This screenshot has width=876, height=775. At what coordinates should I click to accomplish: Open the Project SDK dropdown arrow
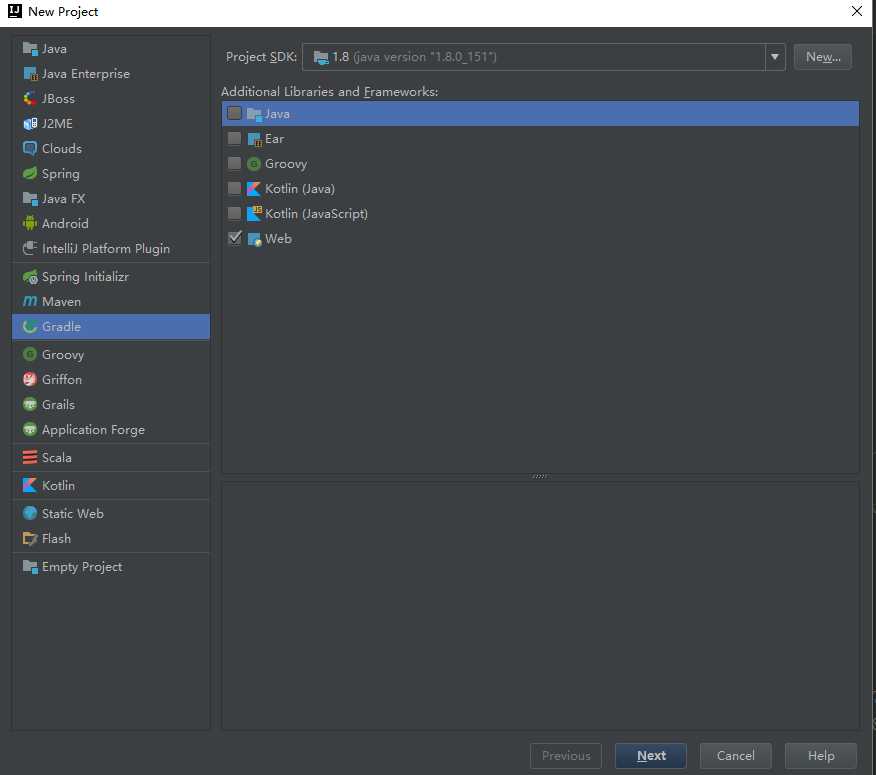775,57
